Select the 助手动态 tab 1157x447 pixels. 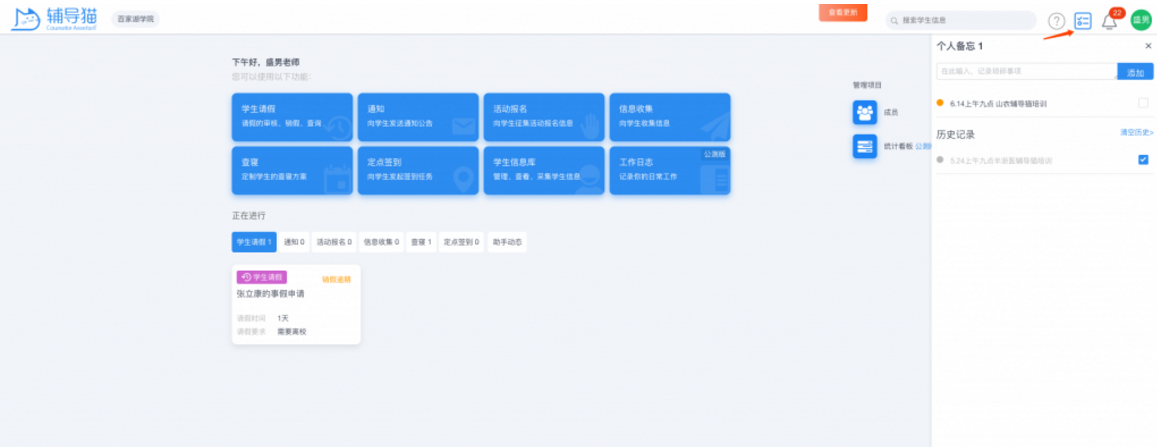coord(507,242)
